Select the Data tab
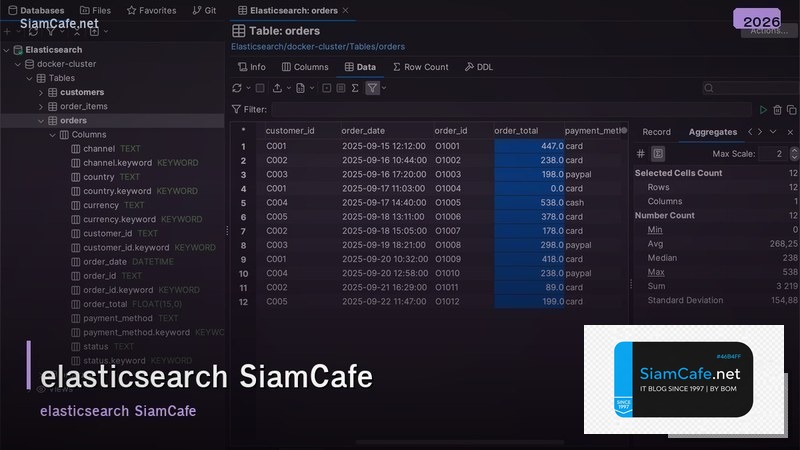Viewport: 800px width, 450px height. [360, 67]
